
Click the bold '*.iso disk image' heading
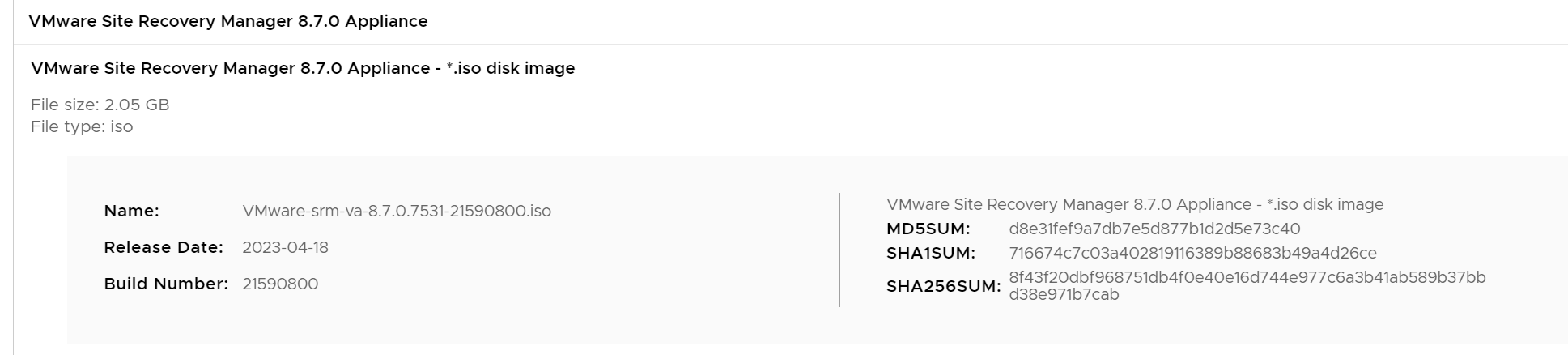303,69
